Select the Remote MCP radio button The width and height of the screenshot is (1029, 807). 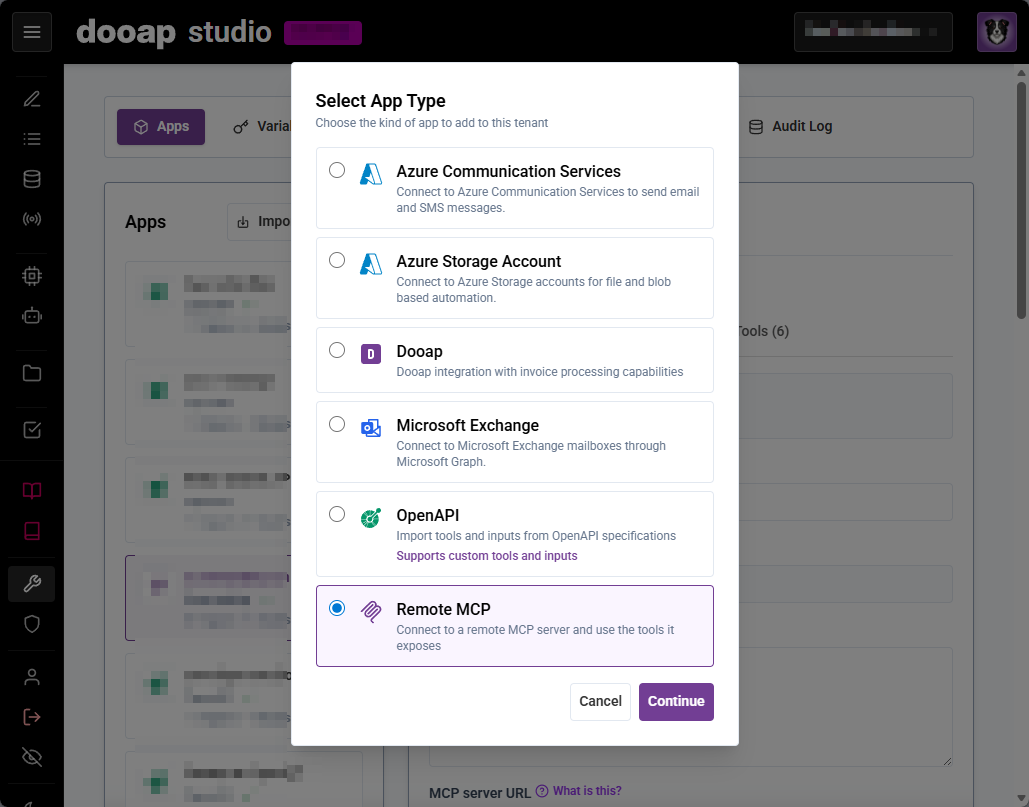tap(337, 608)
